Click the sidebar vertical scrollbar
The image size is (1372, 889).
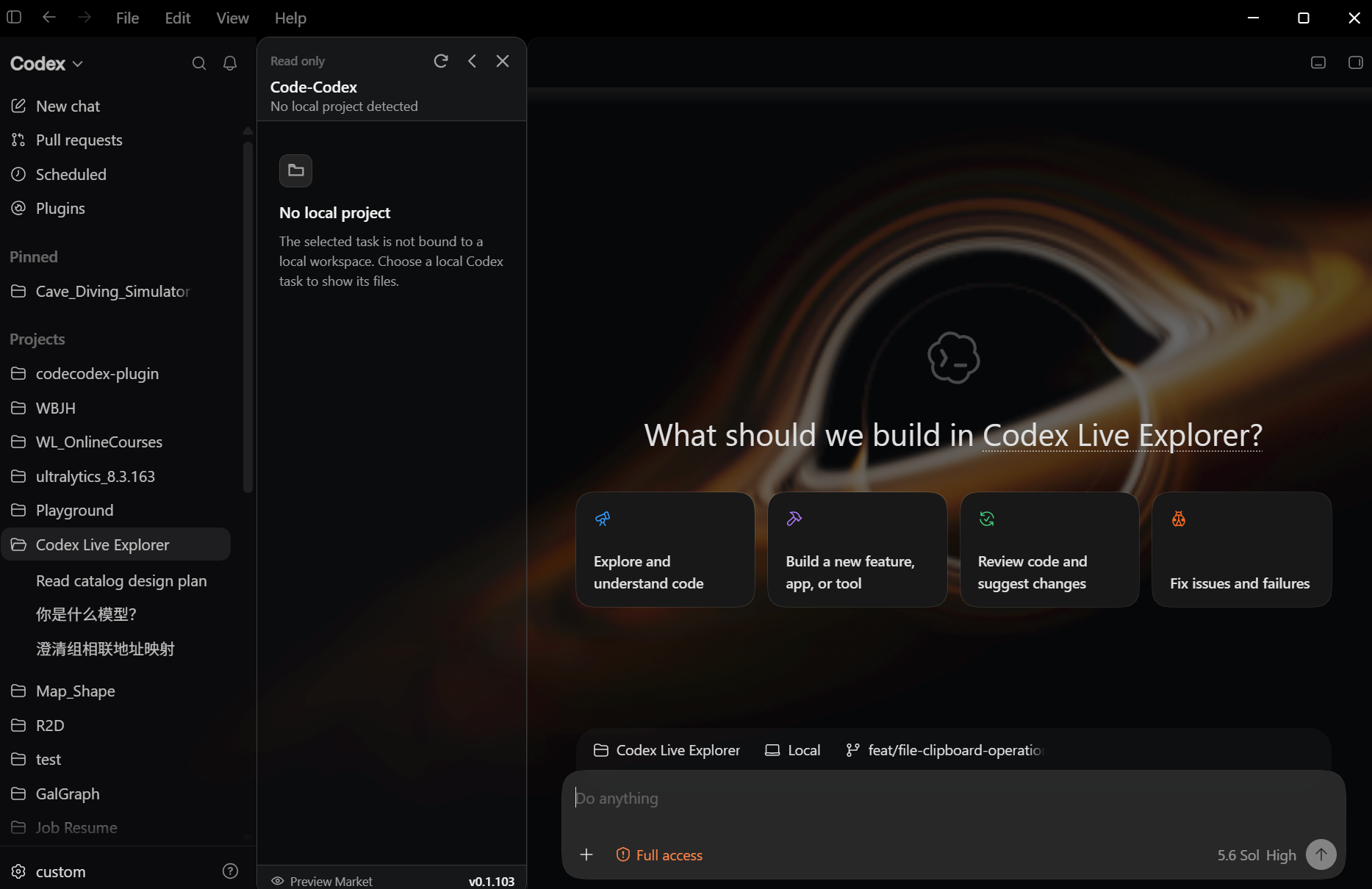coord(248,316)
